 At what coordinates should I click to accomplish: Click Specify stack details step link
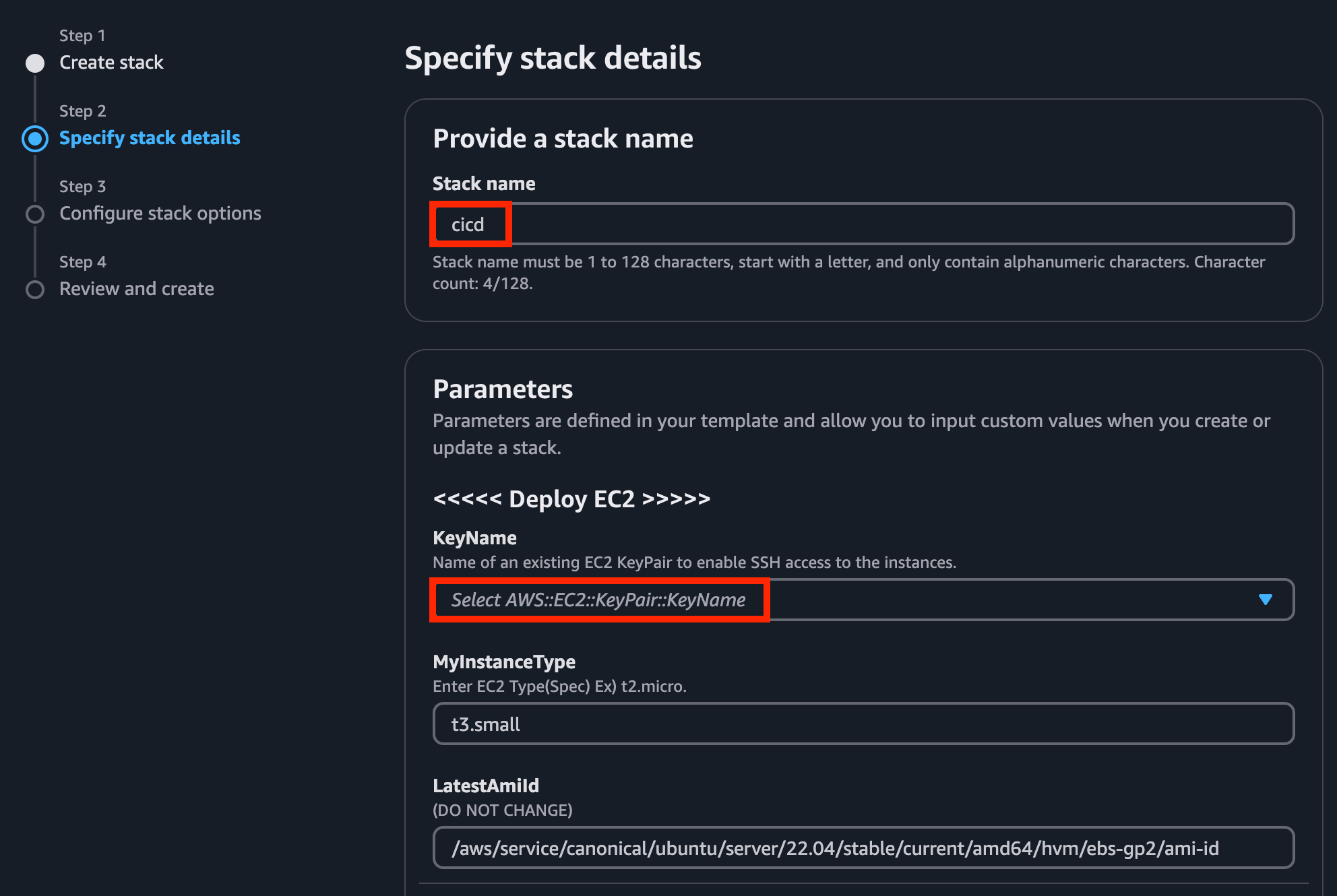[150, 138]
